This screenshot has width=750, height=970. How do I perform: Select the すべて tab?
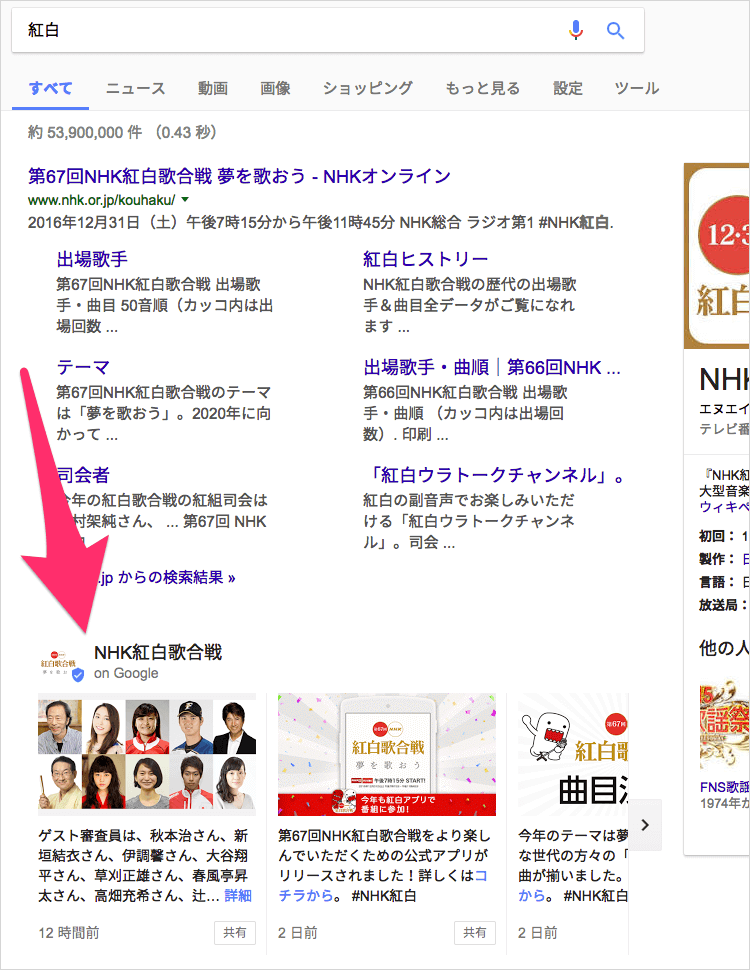50,88
